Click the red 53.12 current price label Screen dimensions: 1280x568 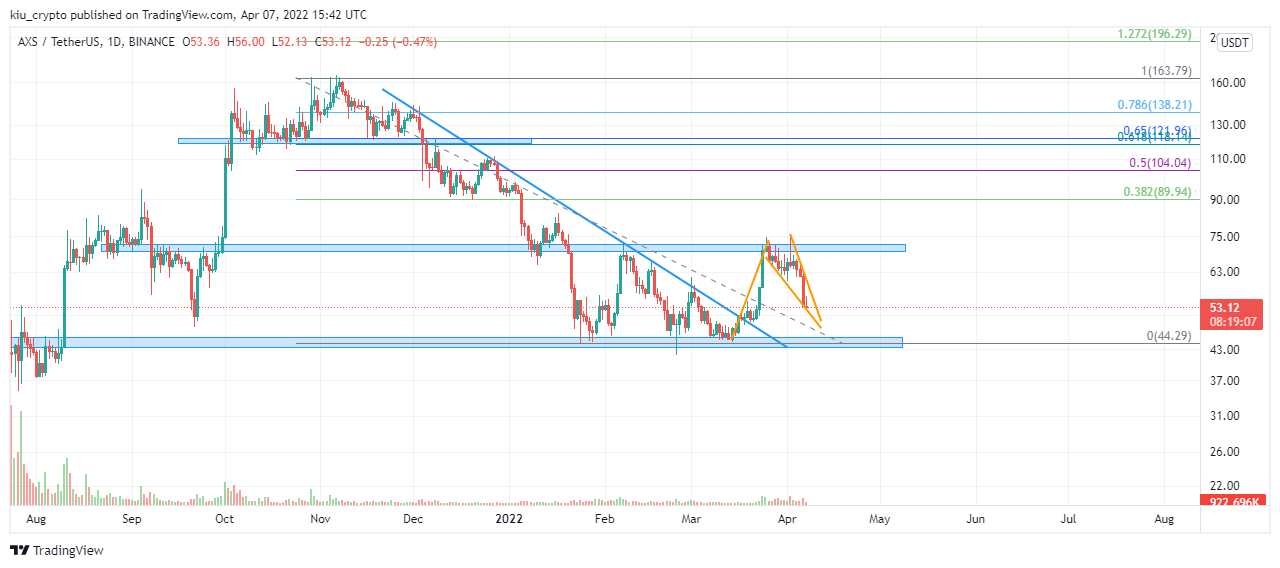1230,308
